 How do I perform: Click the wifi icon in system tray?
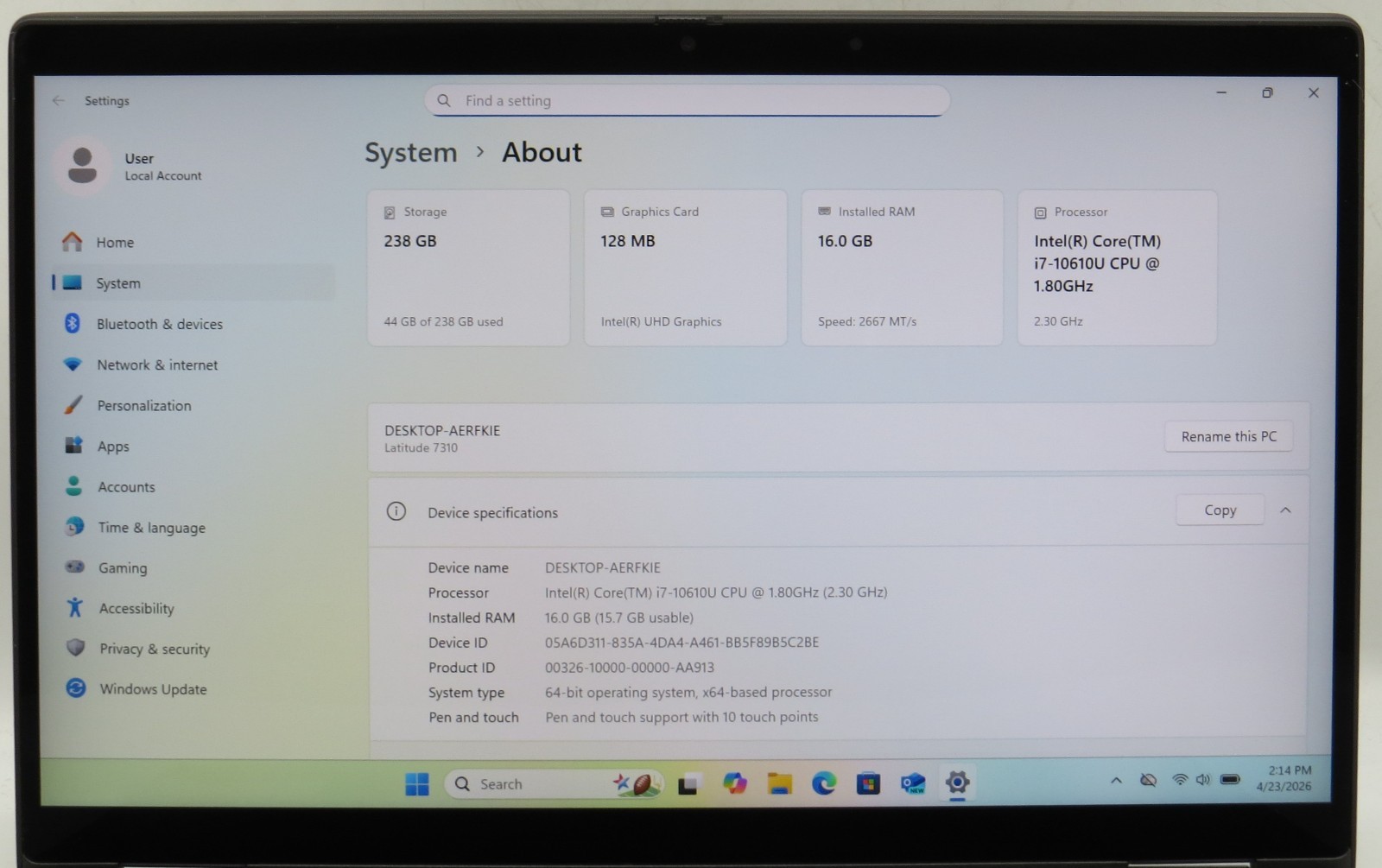[x=1179, y=780]
